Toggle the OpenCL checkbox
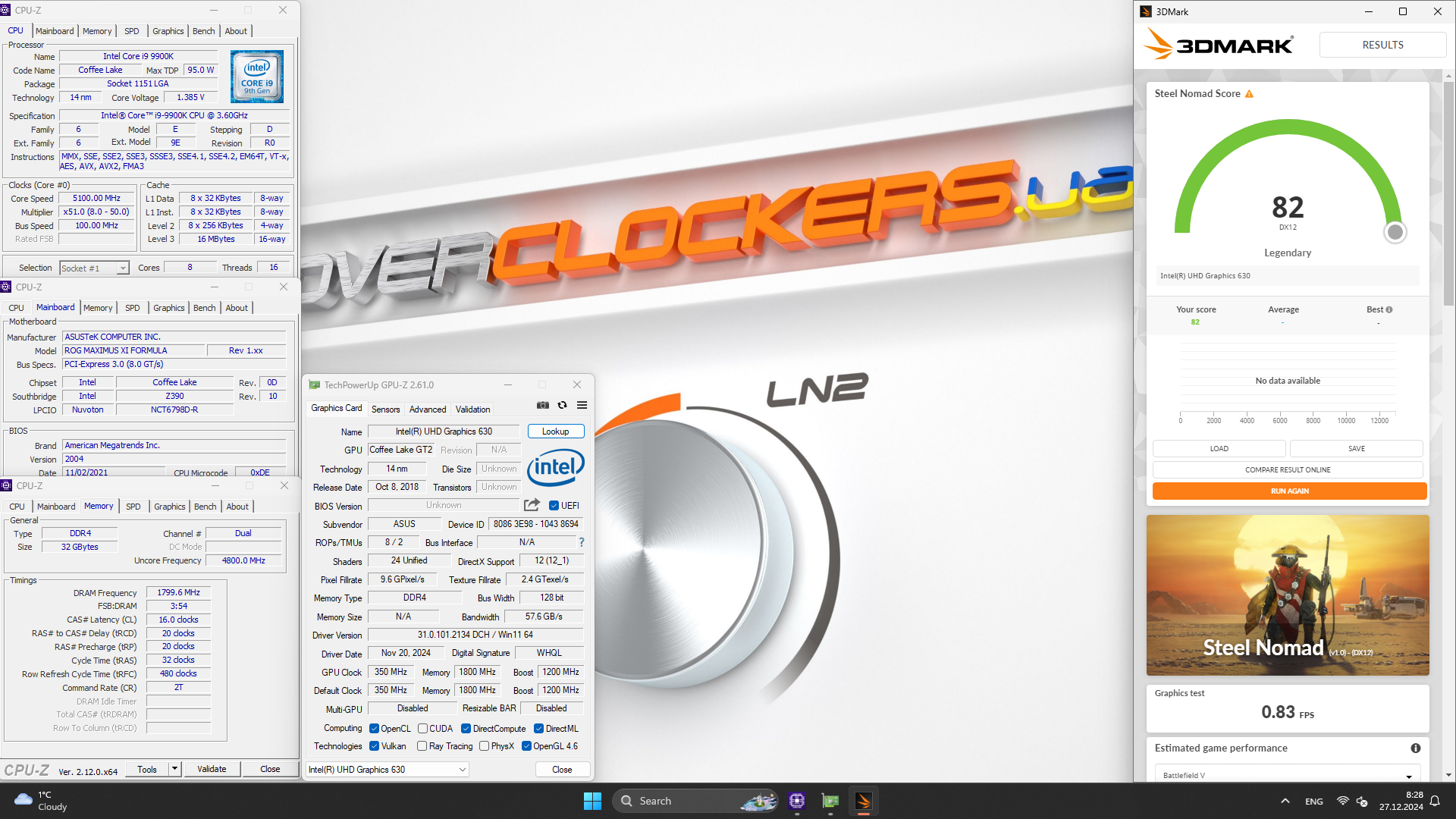 pos(374,729)
